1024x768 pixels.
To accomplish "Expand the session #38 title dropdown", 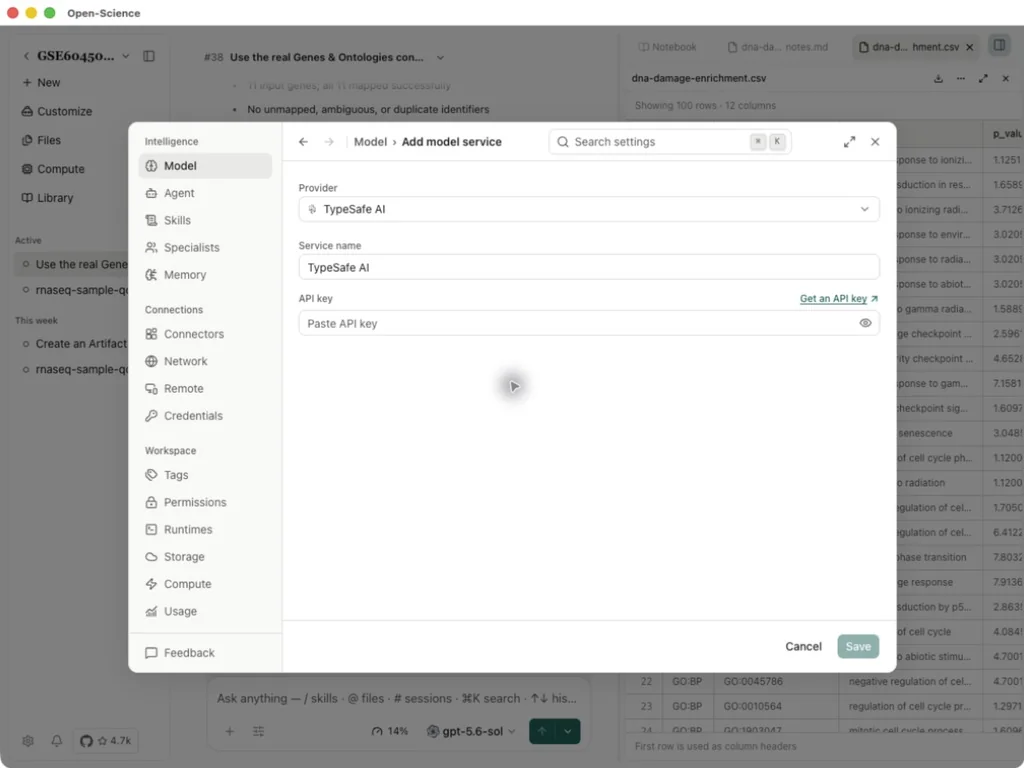I will [x=440, y=57].
